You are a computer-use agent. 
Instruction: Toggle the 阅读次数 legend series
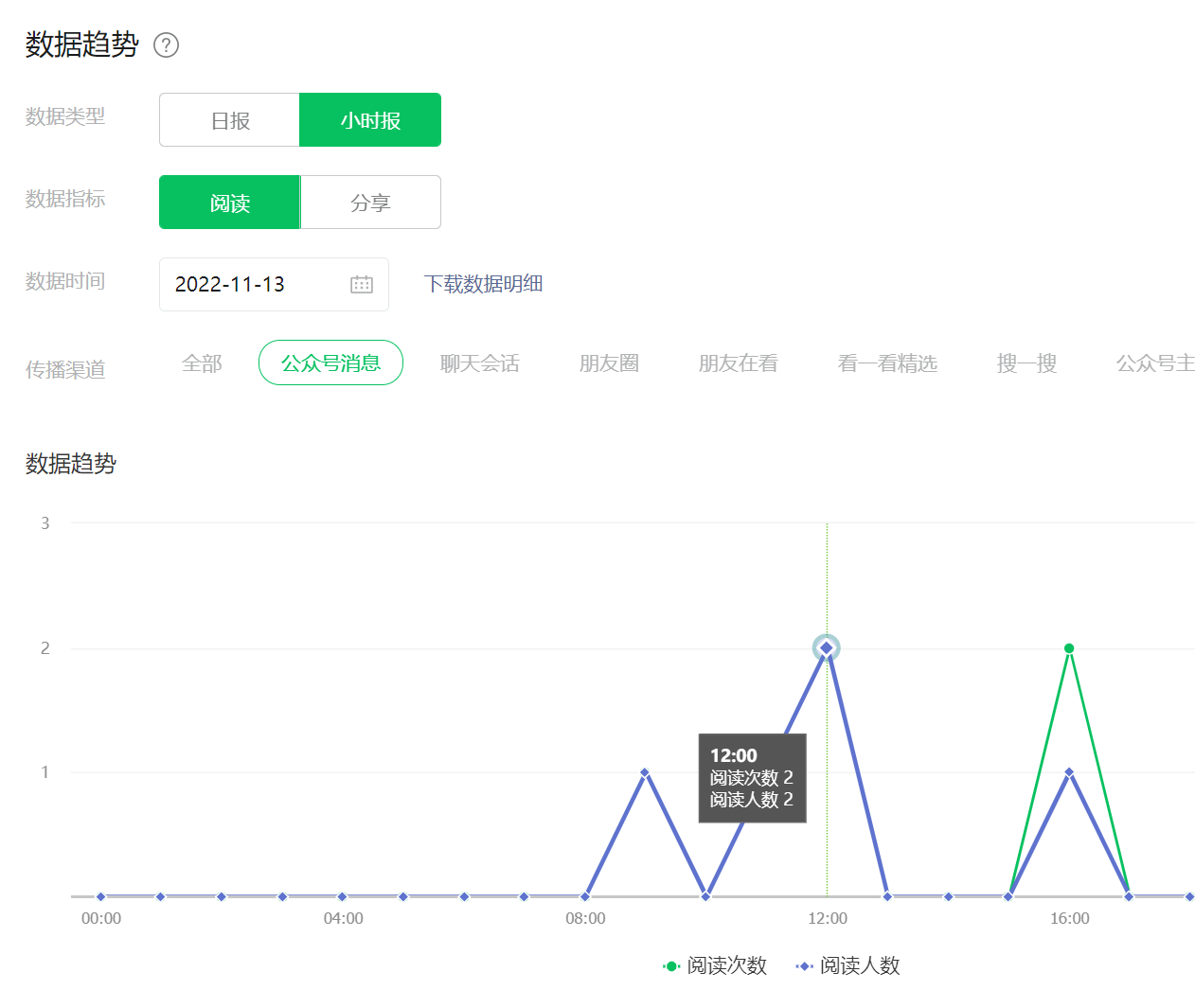(715, 965)
